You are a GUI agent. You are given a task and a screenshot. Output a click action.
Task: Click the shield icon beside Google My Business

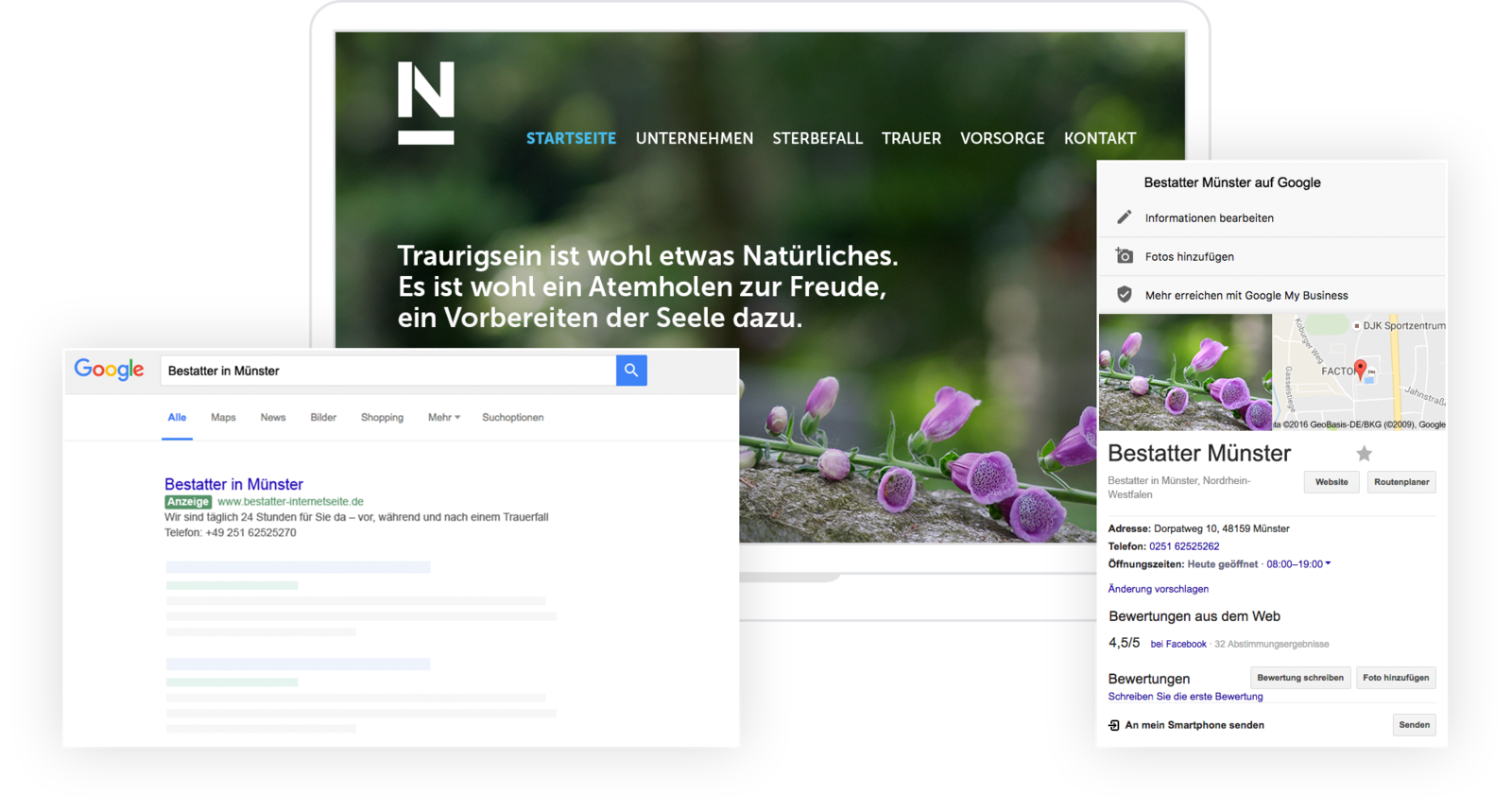(x=1124, y=295)
